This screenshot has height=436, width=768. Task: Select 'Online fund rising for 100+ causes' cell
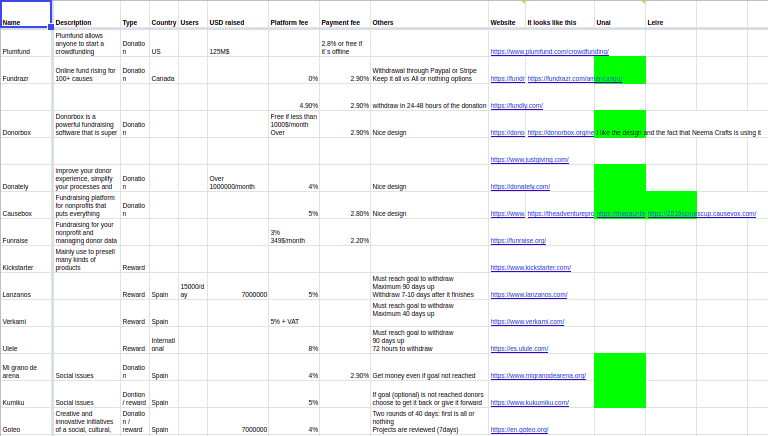(x=87, y=70)
